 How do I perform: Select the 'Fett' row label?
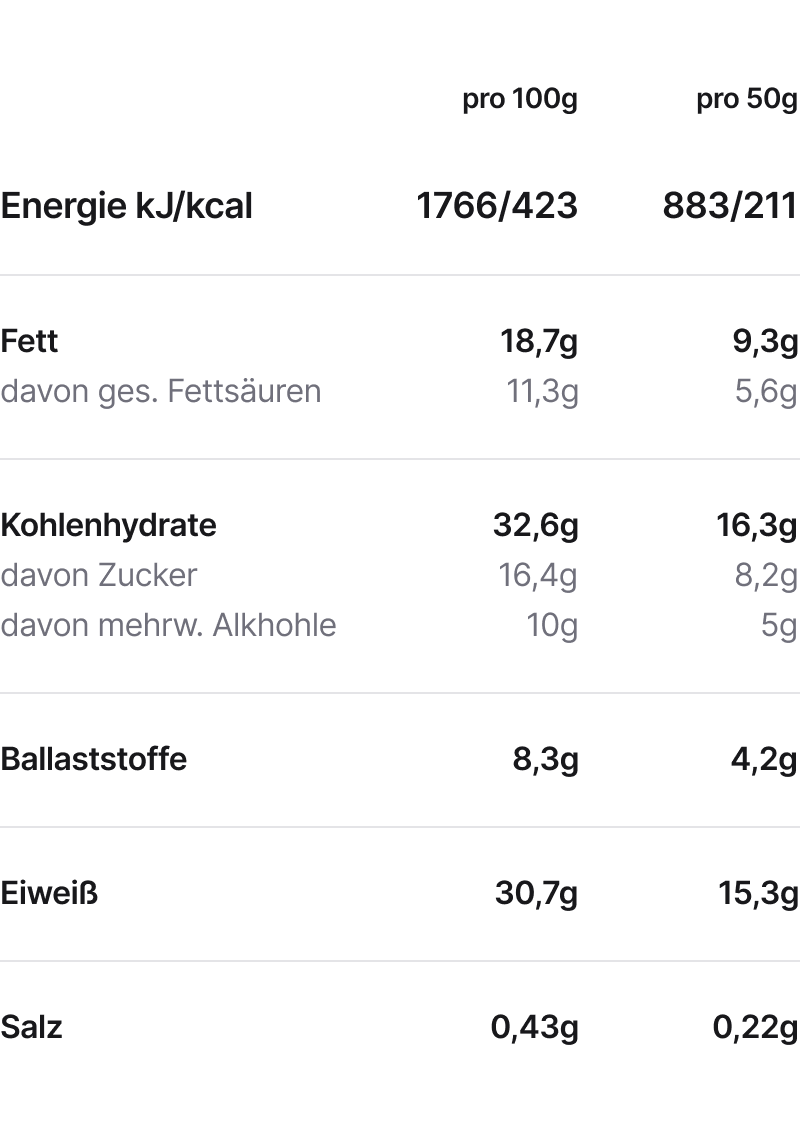click(29, 341)
